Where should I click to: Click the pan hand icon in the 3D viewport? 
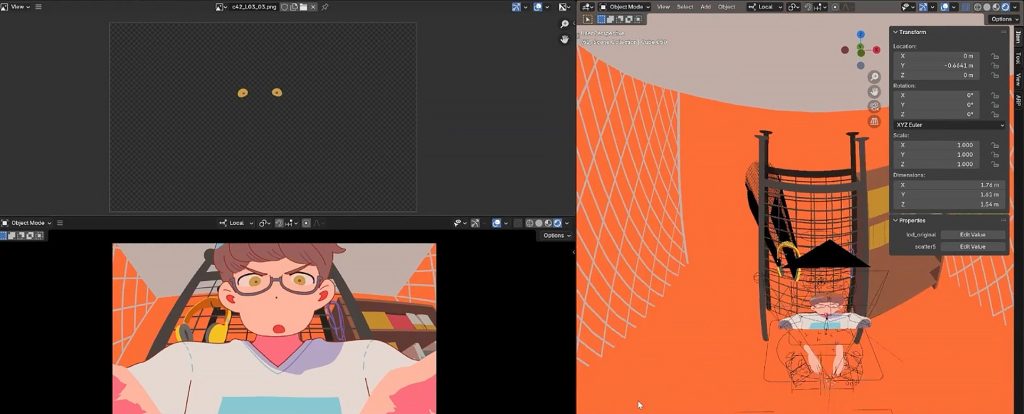click(x=874, y=91)
